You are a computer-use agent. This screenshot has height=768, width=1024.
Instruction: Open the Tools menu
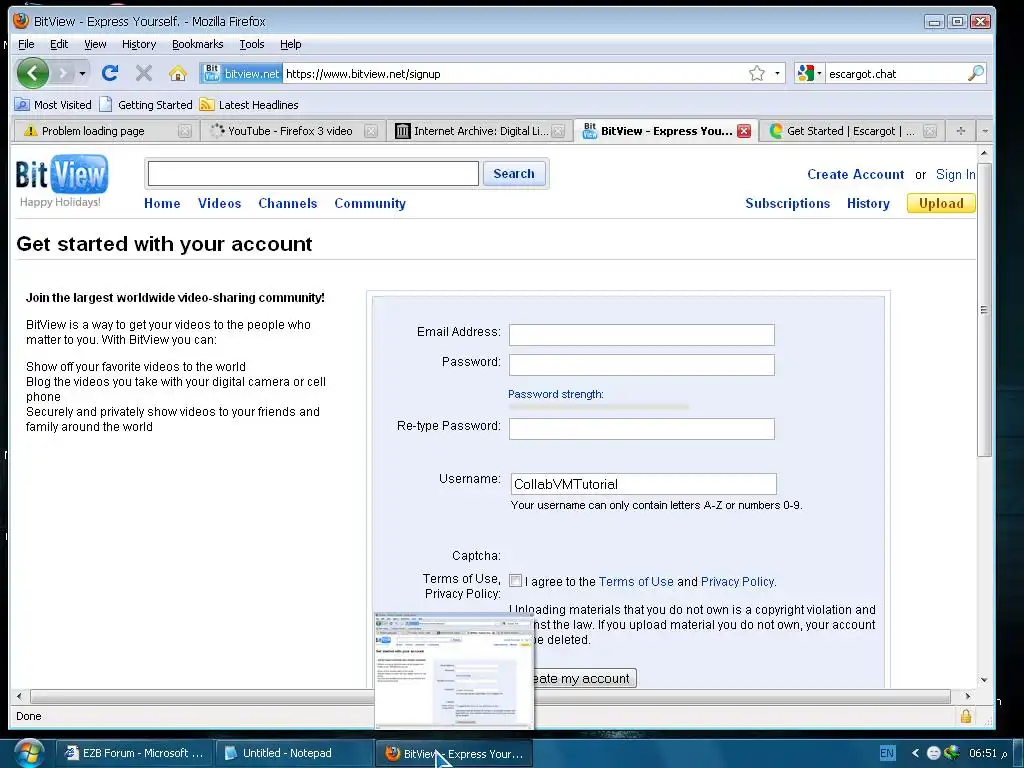click(251, 44)
